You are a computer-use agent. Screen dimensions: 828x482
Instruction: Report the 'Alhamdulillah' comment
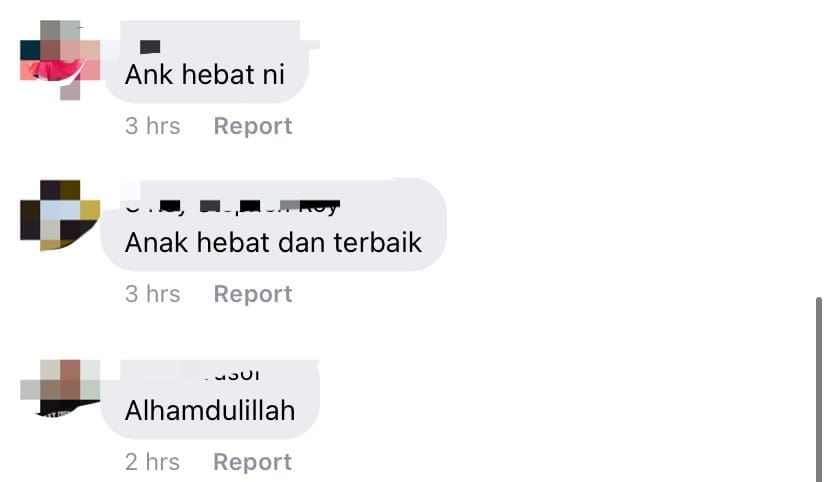[252, 462]
